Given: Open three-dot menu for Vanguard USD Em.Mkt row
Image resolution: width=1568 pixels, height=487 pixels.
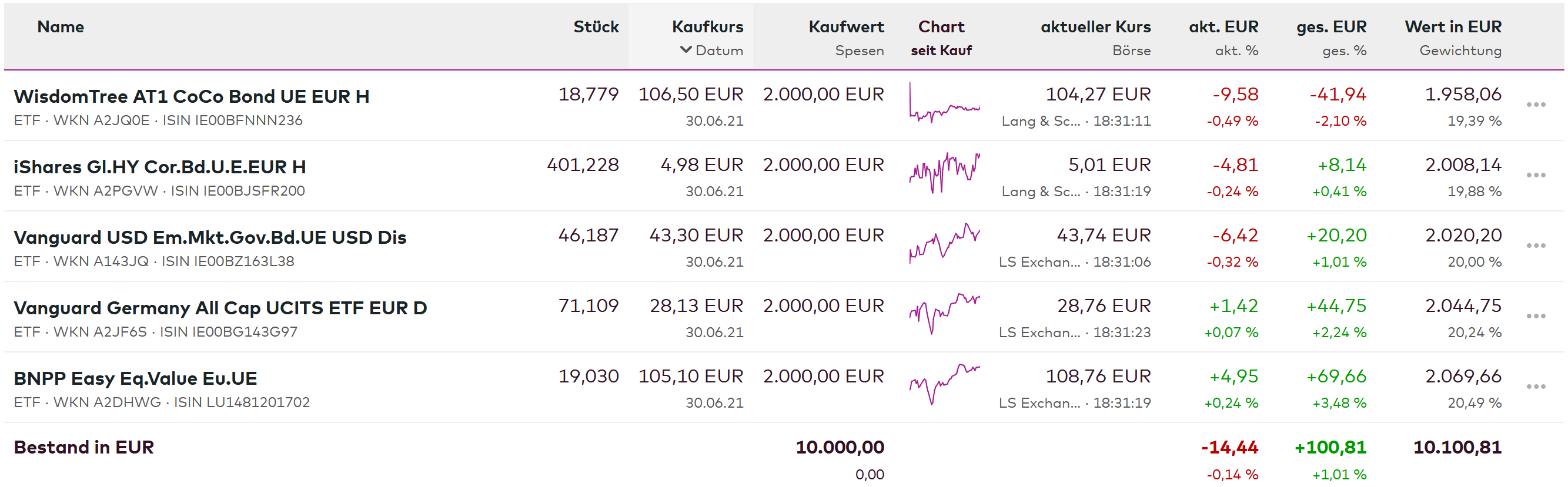Looking at the screenshot, I should point(1535,246).
